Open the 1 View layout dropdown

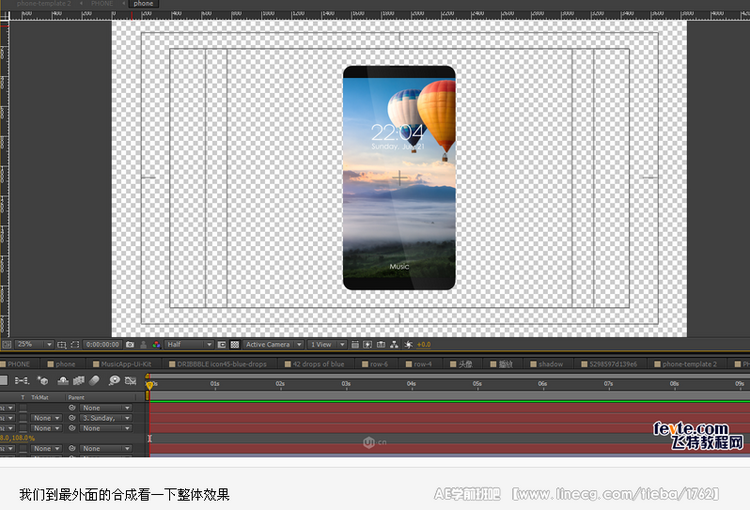(327, 344)
